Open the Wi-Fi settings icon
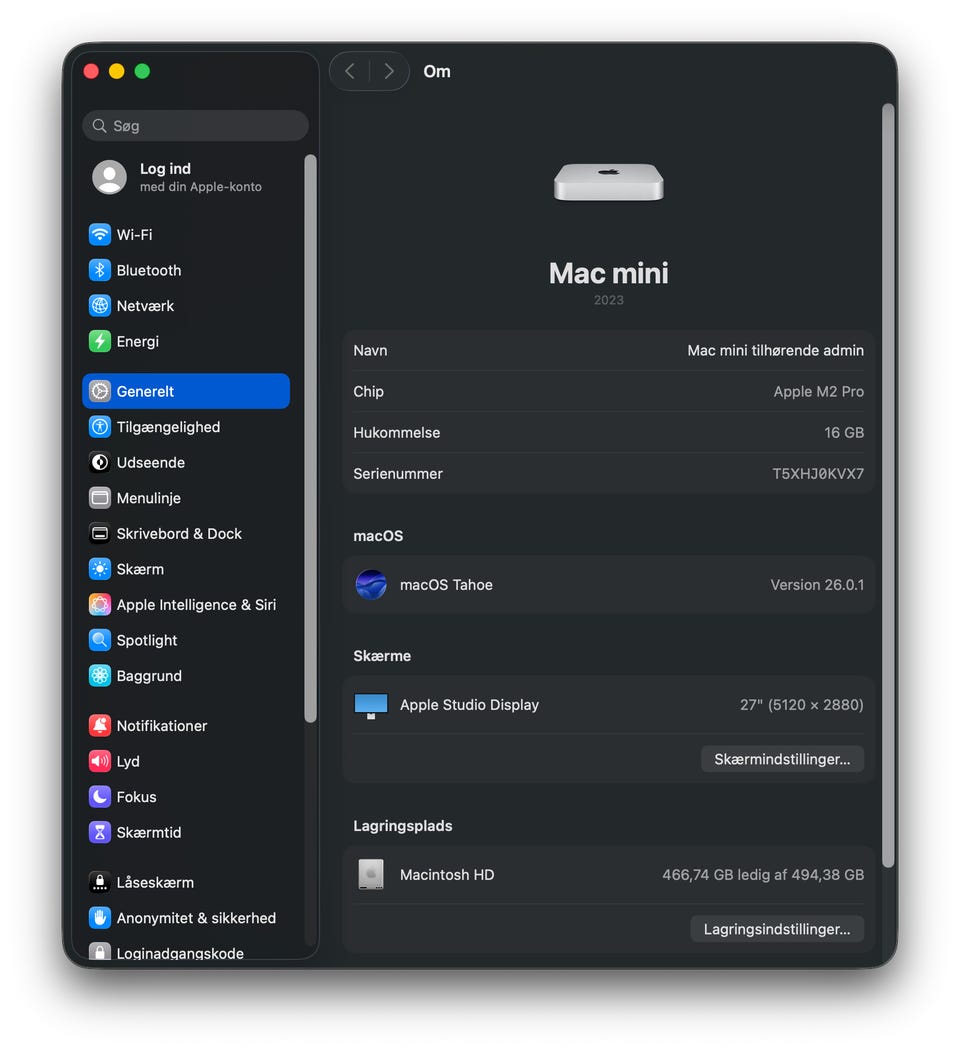Screen dimensions: 960x1051 (x=100, y=235)
